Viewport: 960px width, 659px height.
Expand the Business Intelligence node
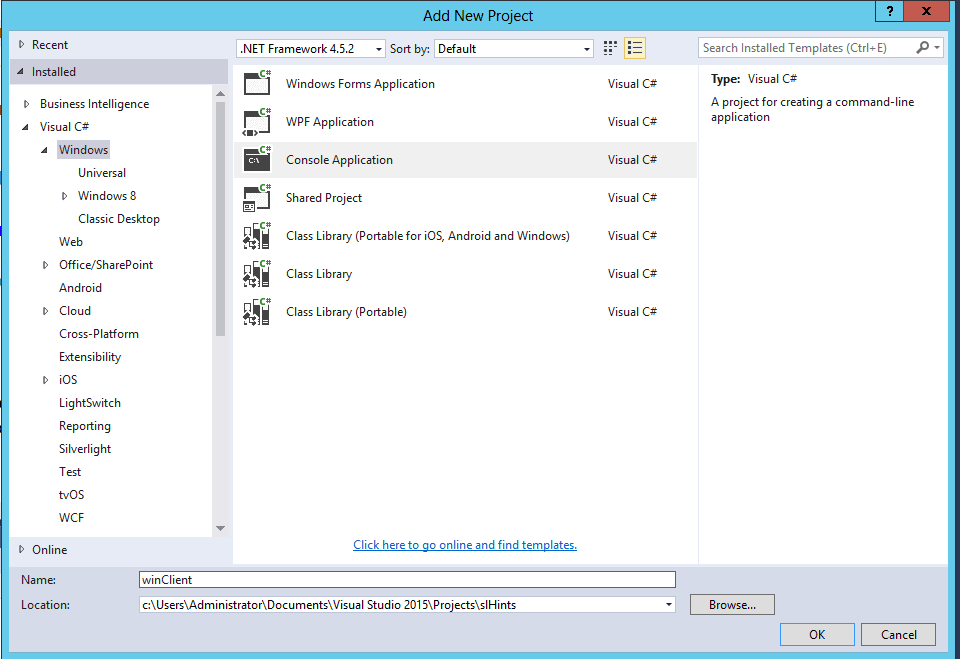point(26,104)
